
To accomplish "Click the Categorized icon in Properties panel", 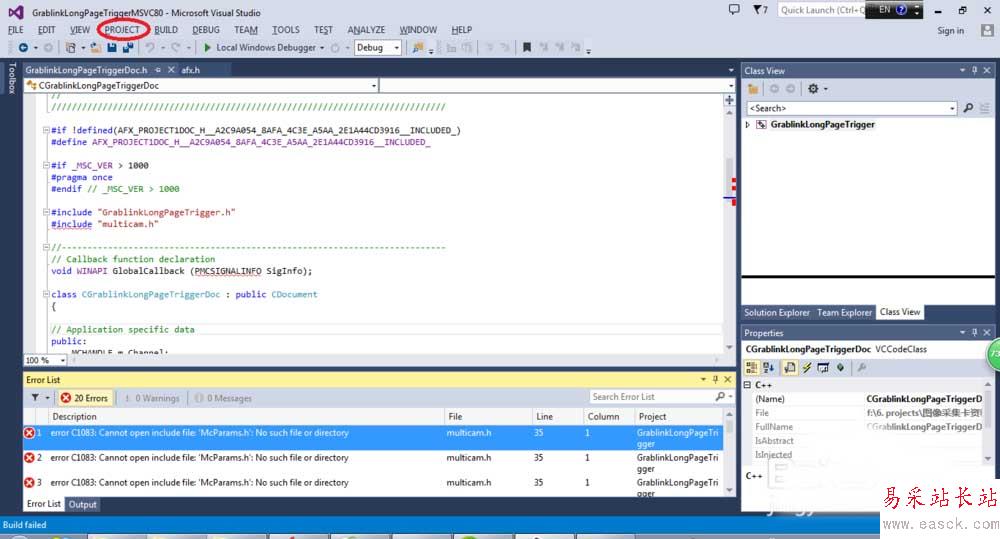I will [754, 368].
